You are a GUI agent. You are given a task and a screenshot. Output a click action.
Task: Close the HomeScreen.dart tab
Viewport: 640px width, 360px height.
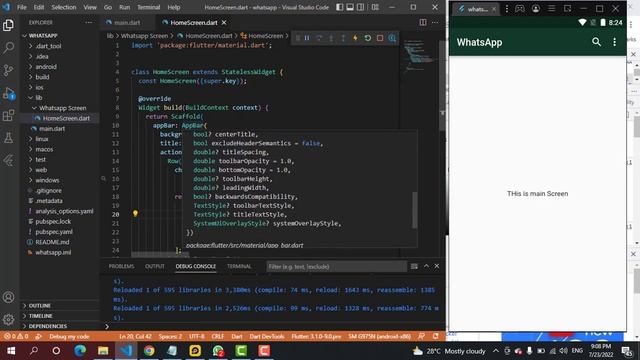coord(224,22)
